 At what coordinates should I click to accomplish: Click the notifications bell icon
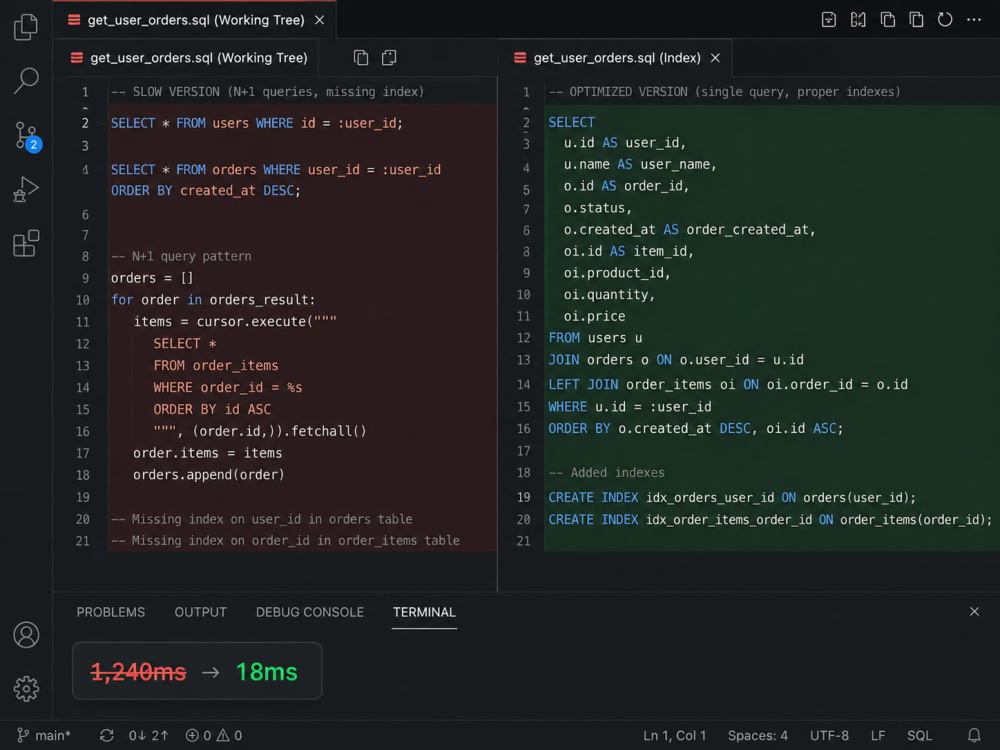pos(973,735)
